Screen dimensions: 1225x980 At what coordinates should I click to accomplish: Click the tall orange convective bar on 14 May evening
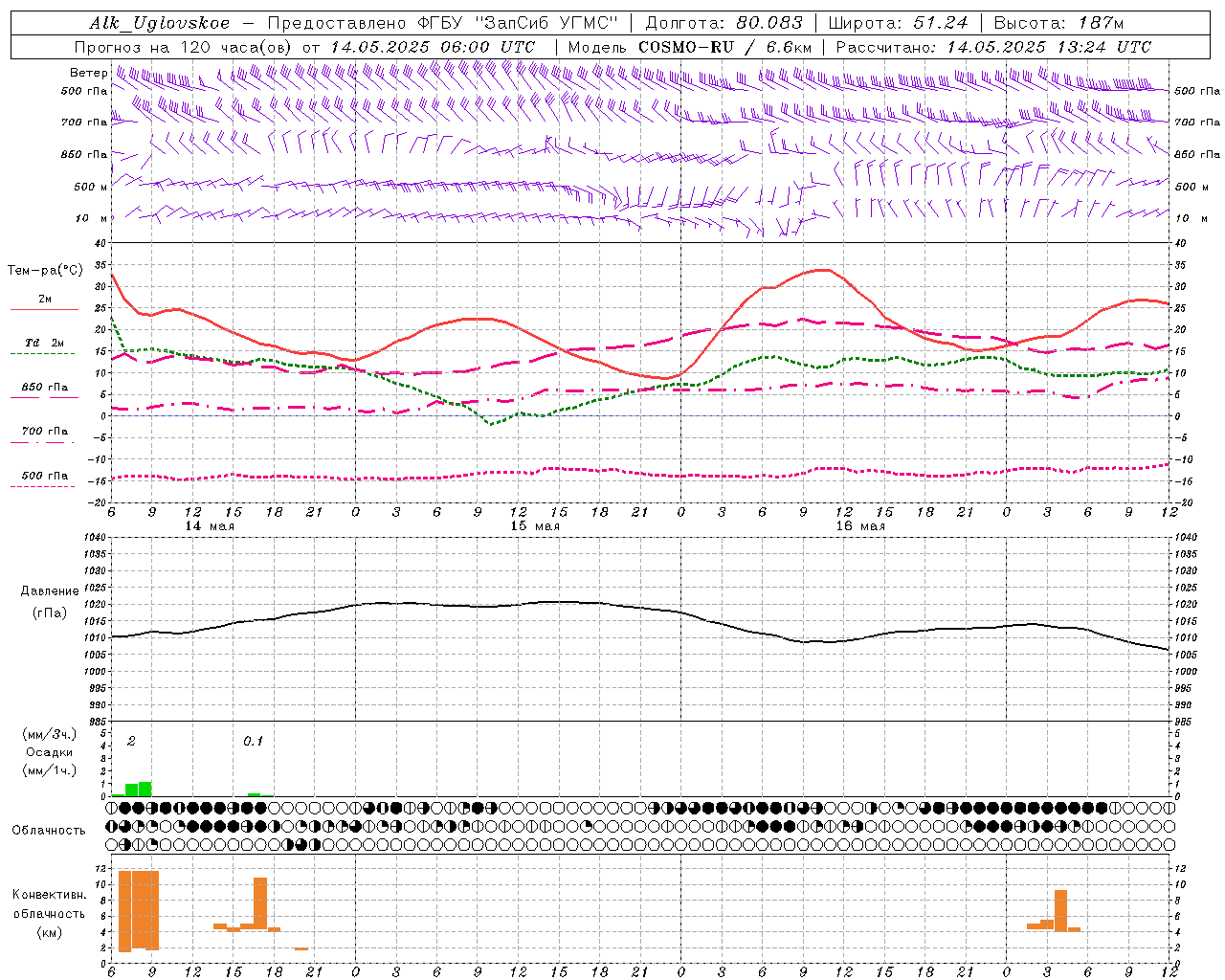(260, 902)
